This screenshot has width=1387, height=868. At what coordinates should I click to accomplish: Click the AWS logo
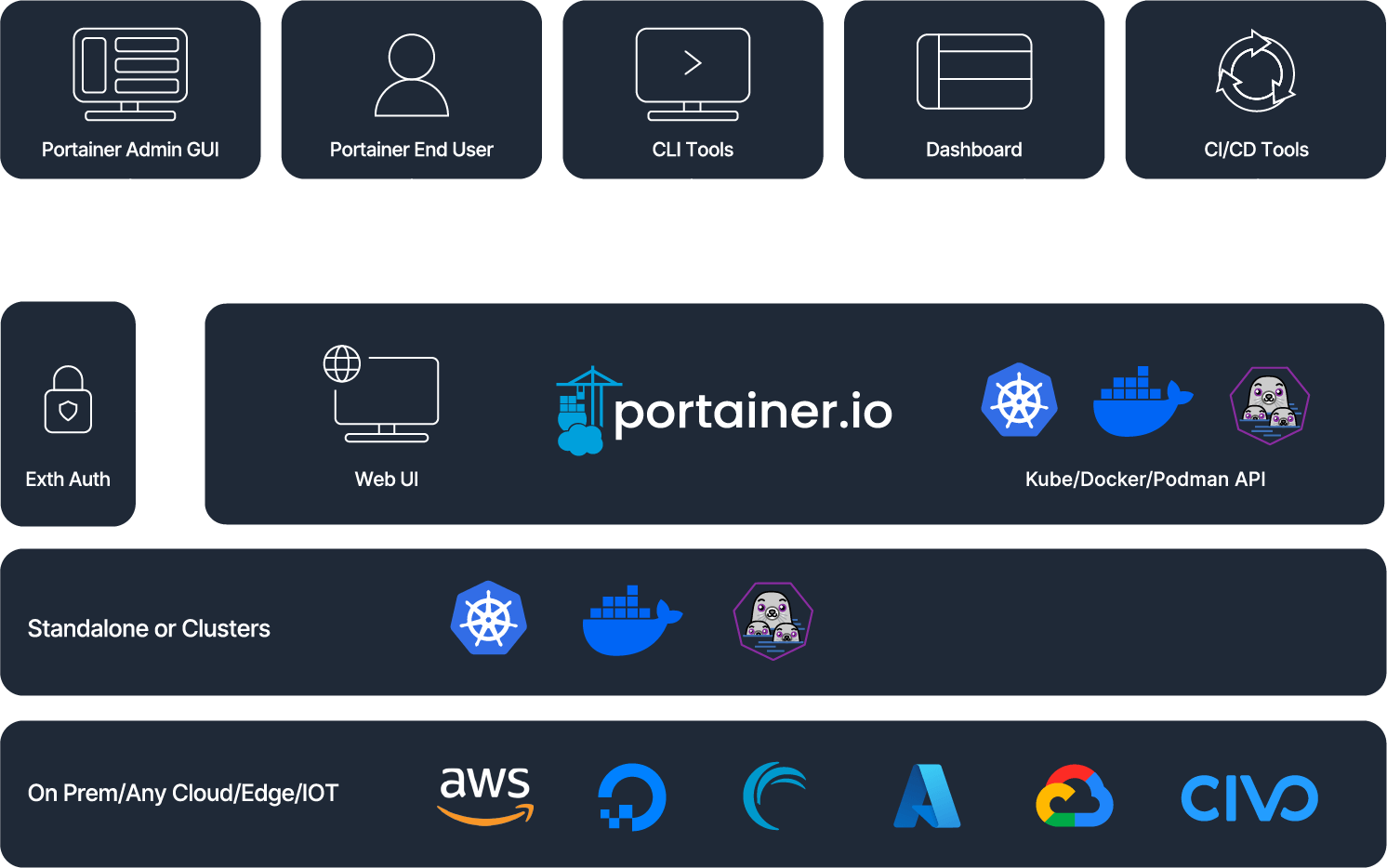pos(485,796)
